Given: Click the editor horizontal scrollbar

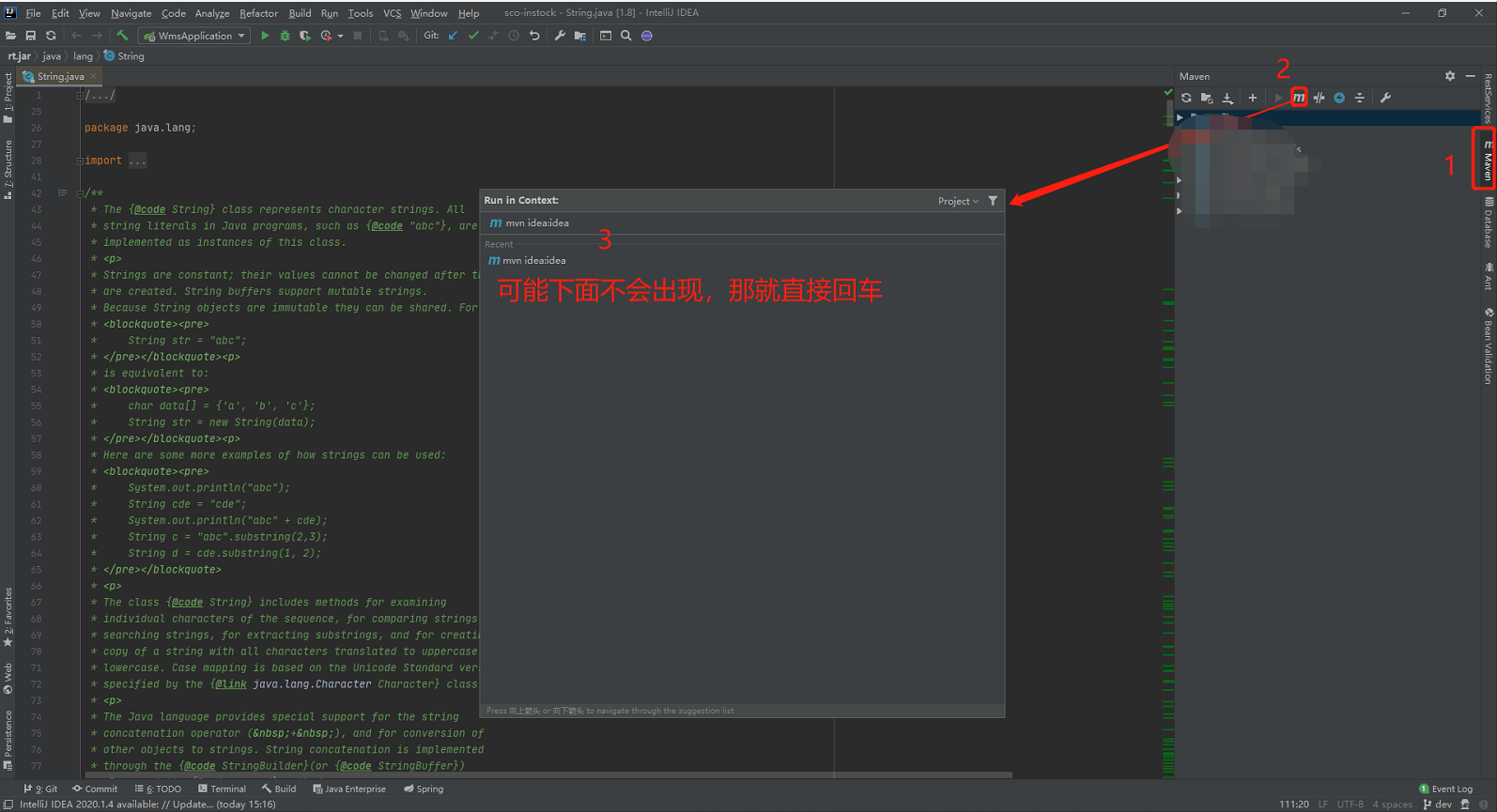Looking at the screenshot, I should pyautogui.click(x=548, y=775).
